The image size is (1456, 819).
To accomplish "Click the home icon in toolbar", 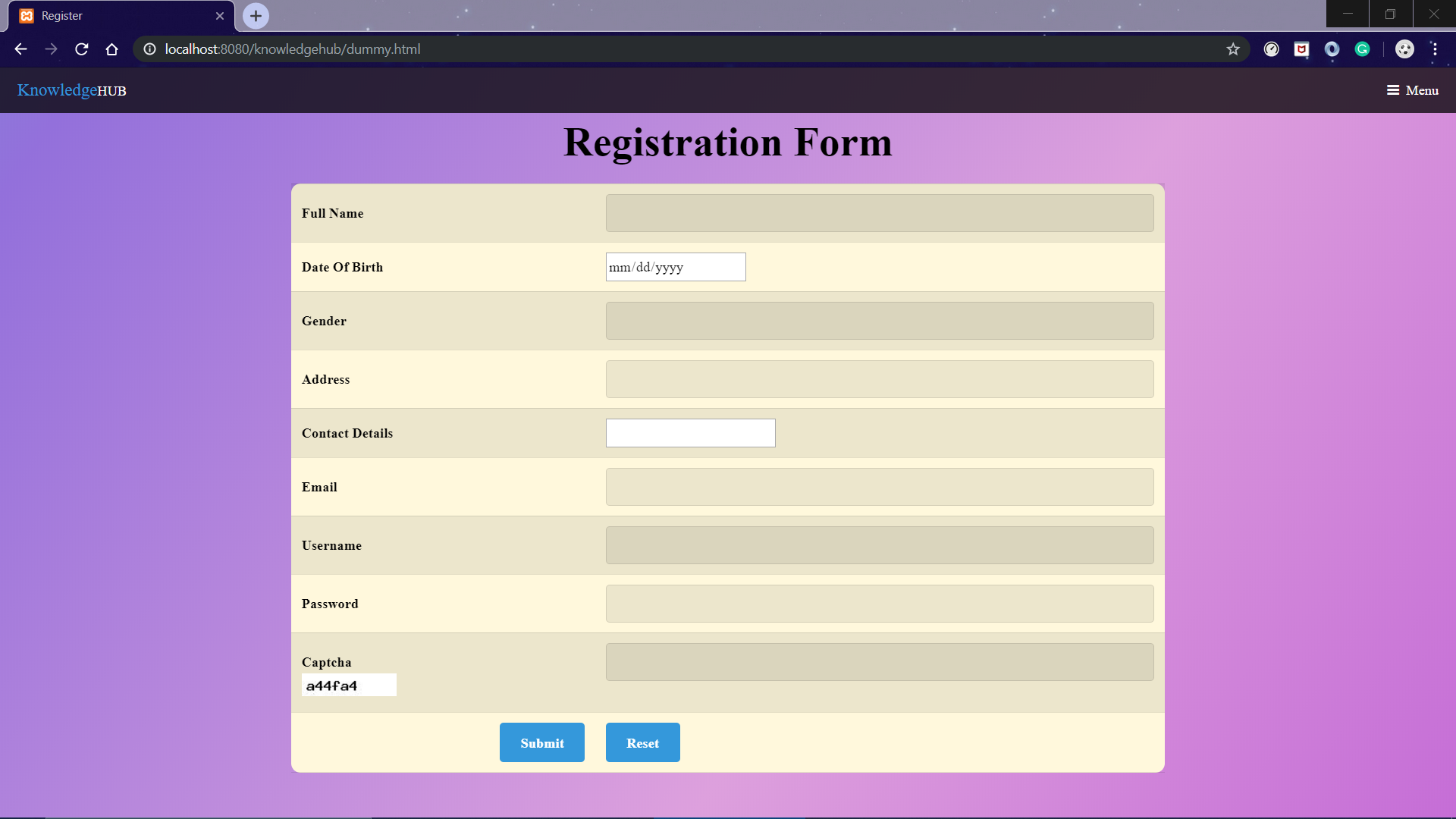I will point(112,49).
